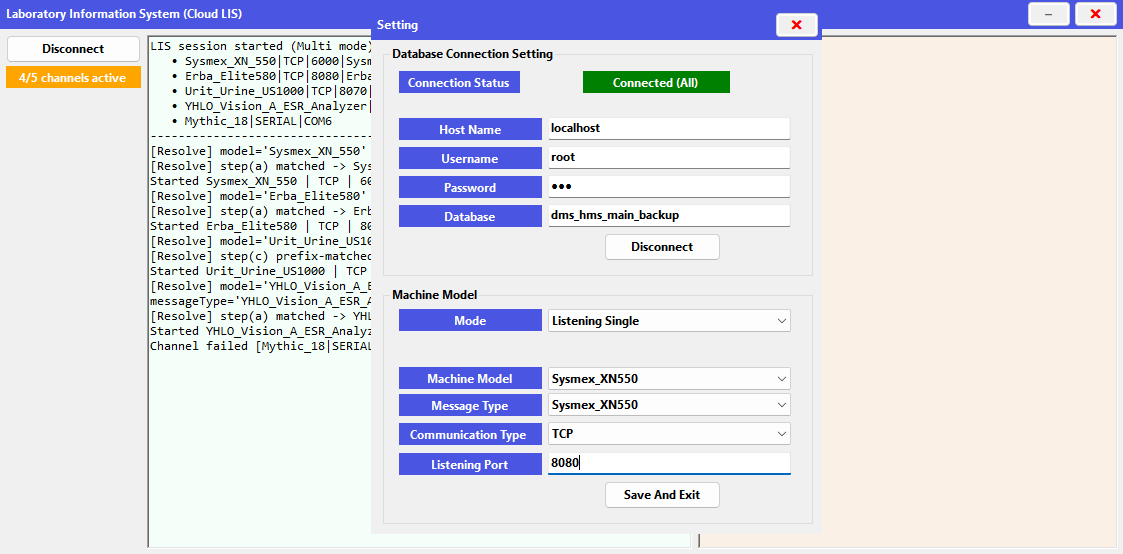The image size is (1123, 554).
Task: Open the Machine Model dropdown
Action: 669,379
